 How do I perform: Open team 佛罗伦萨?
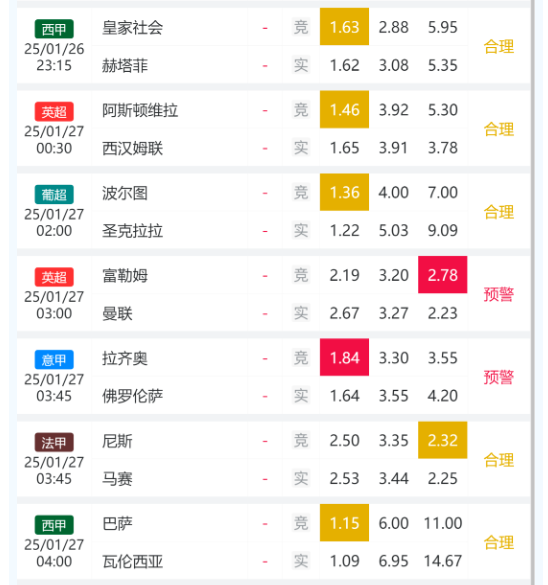point(132,396)
